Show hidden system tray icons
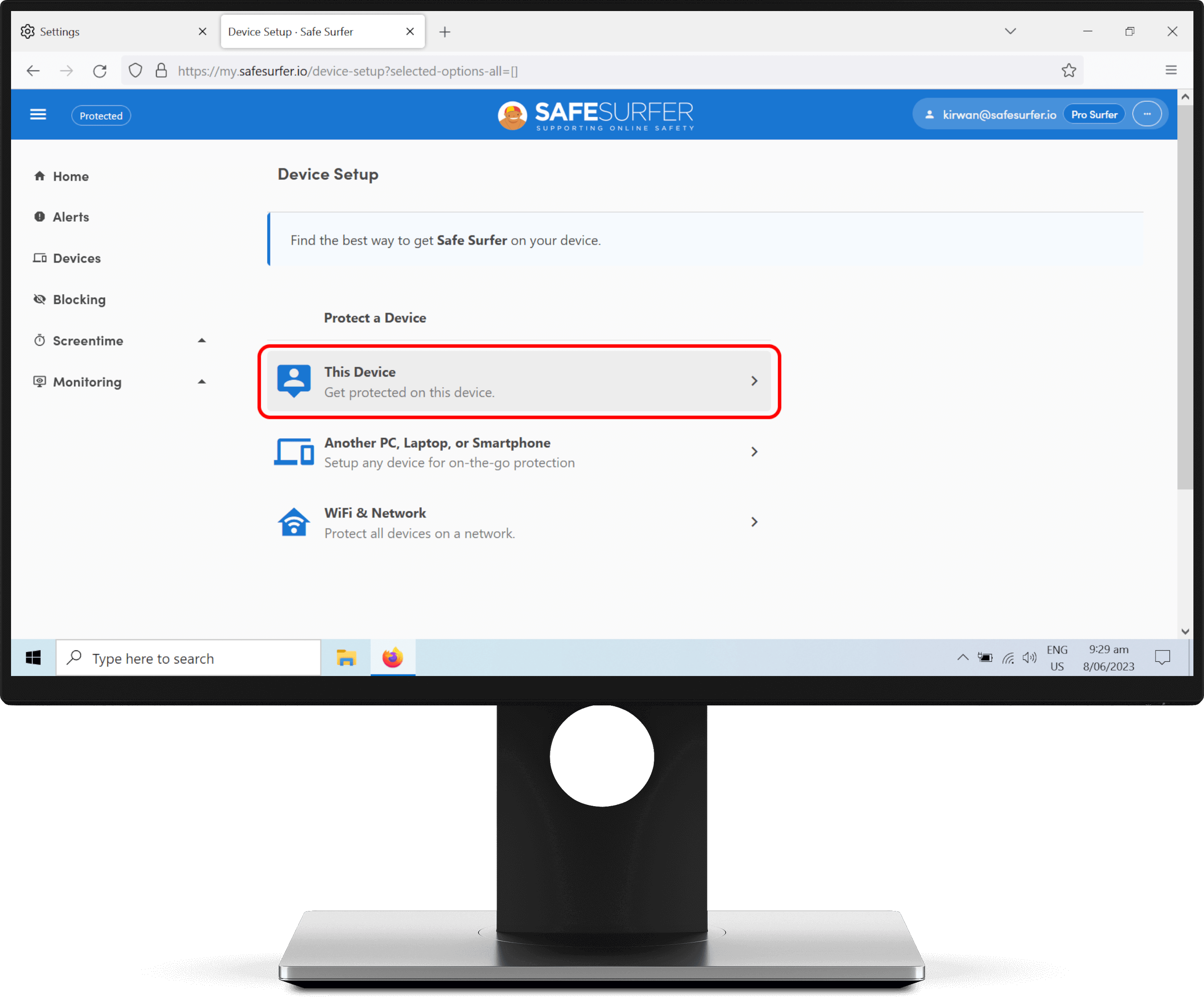Image resolution: width=1204 pixels, height=997 pixels. (x=962, y=658)
